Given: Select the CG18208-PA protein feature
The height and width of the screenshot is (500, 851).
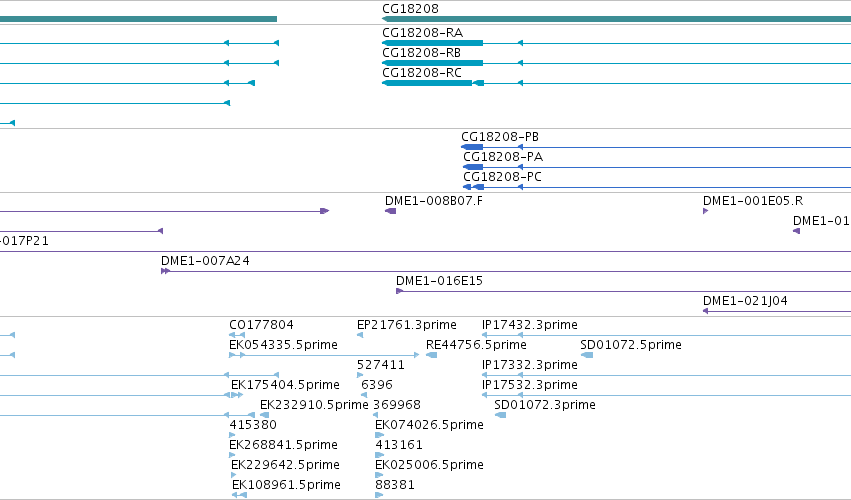Looking at the screenshot, I should click(473, 167).
